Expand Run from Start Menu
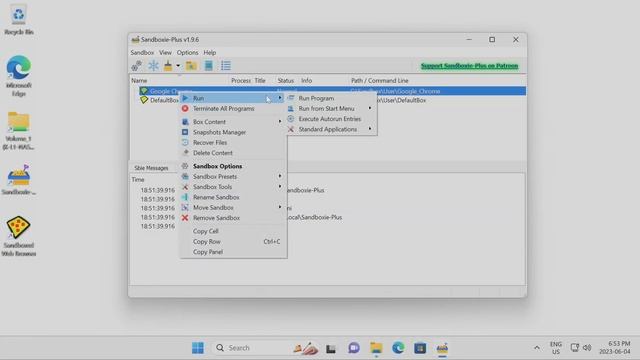The width and height of the screenshot is (640, 360). point(331,109)
